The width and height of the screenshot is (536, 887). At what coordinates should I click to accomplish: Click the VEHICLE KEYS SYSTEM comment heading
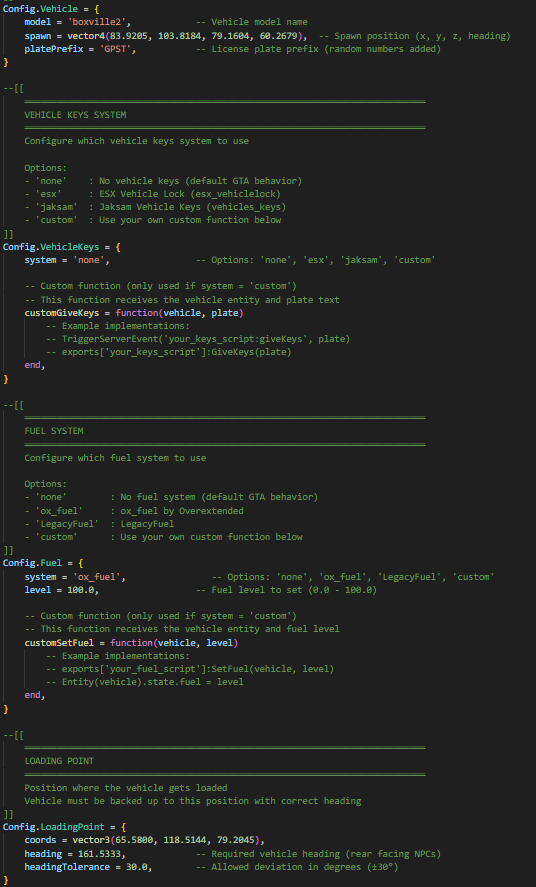point(75,115)
